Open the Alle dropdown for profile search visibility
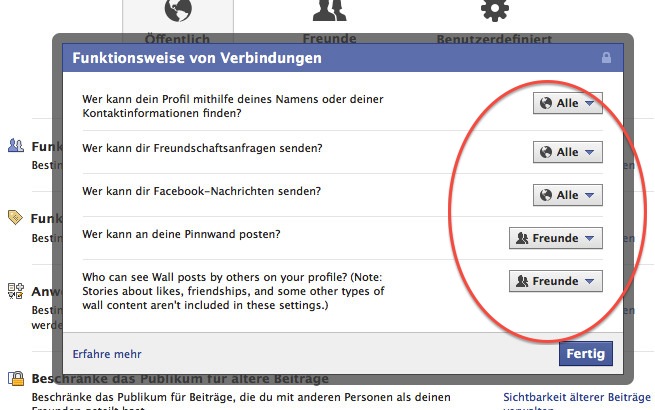 (568, 103)
